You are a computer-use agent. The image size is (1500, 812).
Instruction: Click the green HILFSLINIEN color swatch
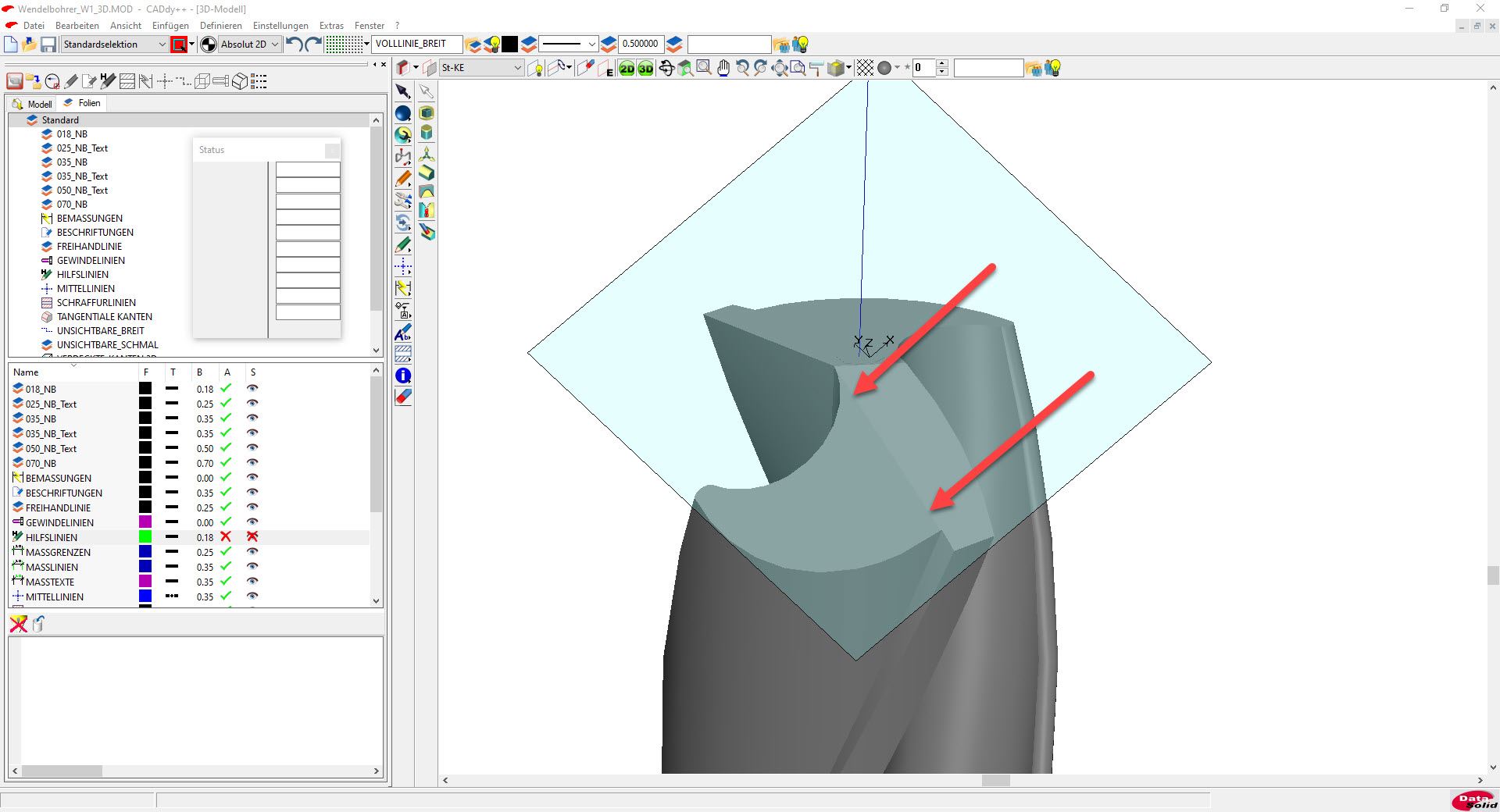145,537
